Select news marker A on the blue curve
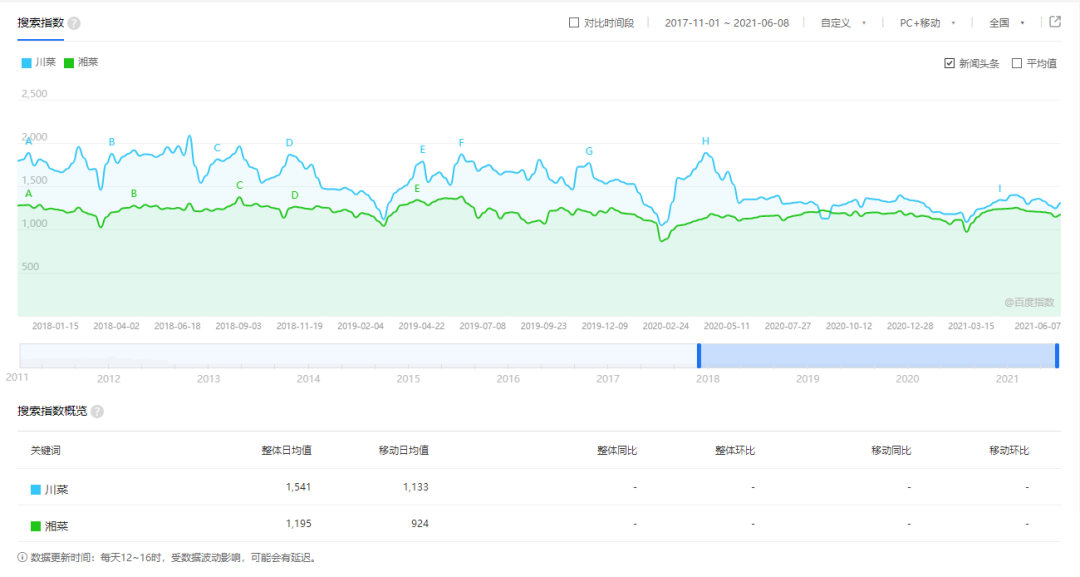This screenshot has width=1080, height=577. pyautogui.click(x=27, y=142)
